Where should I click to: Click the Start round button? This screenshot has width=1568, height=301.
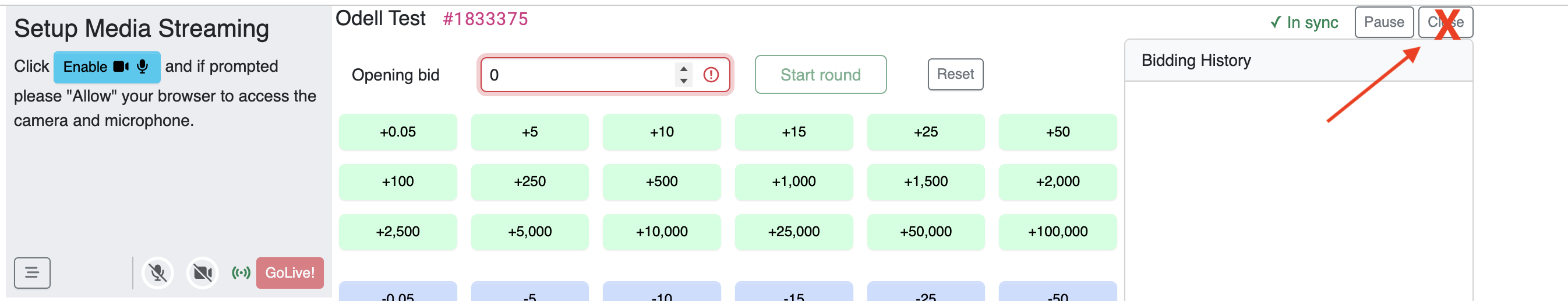coord(821,74)
